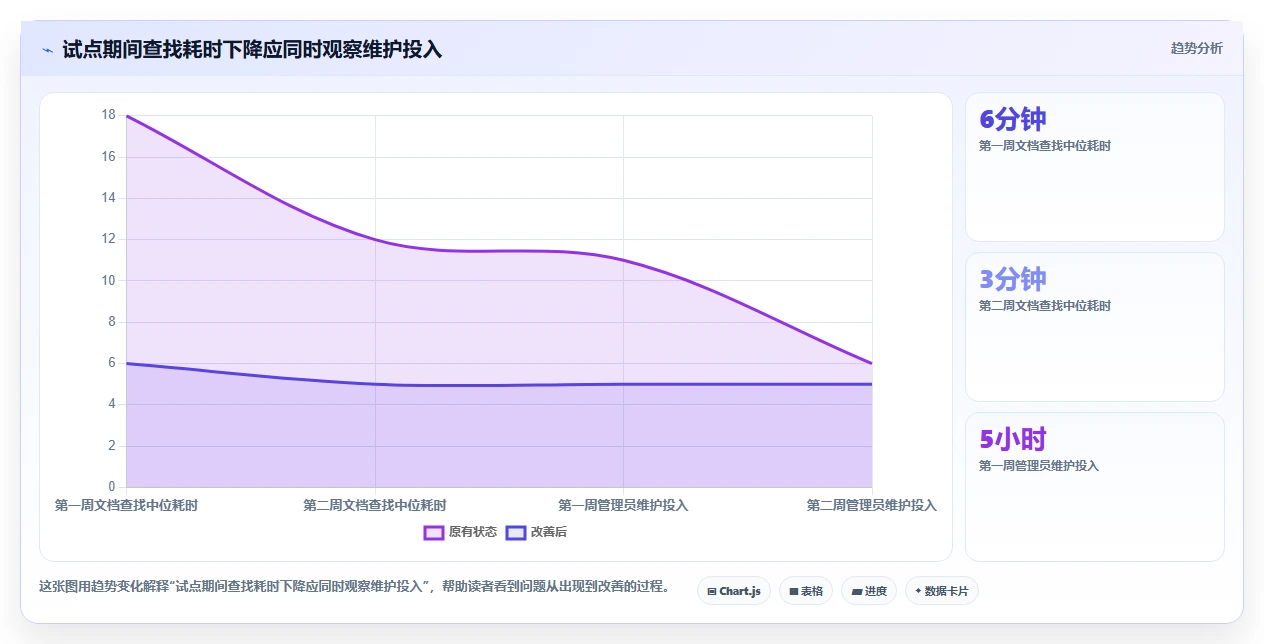Toggle the 改善后 legend swatch

tap(516, 532)
